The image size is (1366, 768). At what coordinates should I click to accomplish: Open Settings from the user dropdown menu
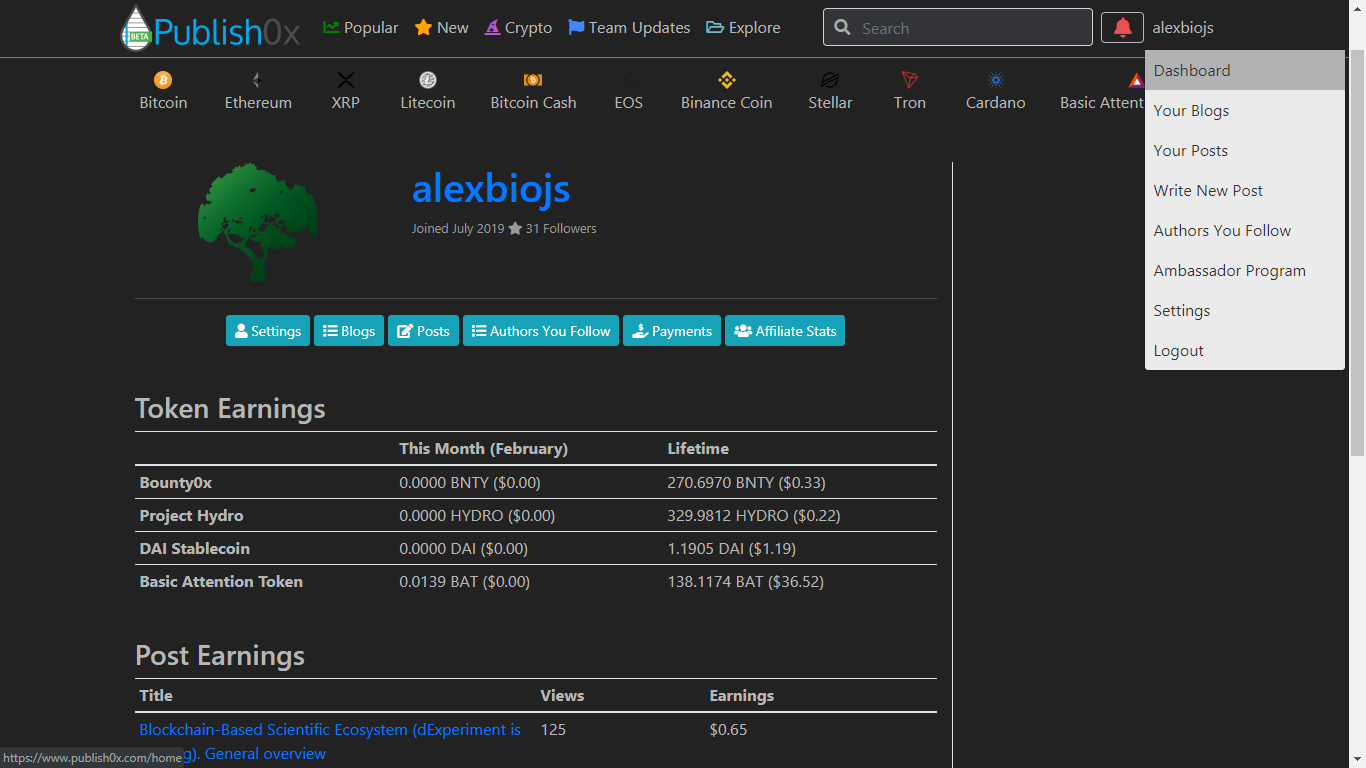(x=1245, y=310)
